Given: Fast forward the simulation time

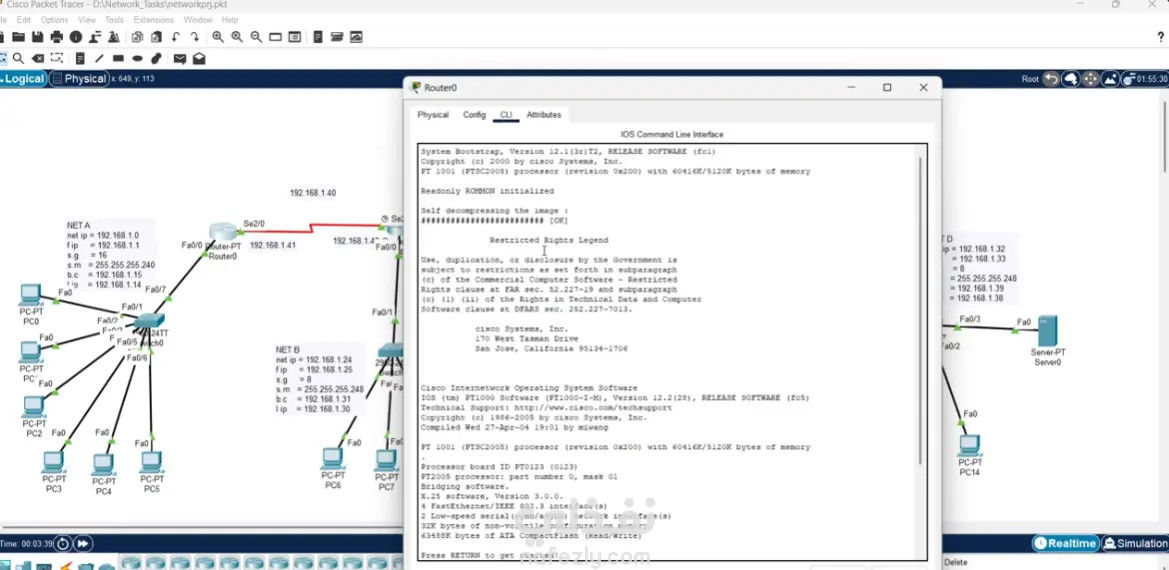Looking at the screenshot, I should click(x=83, y=544).
